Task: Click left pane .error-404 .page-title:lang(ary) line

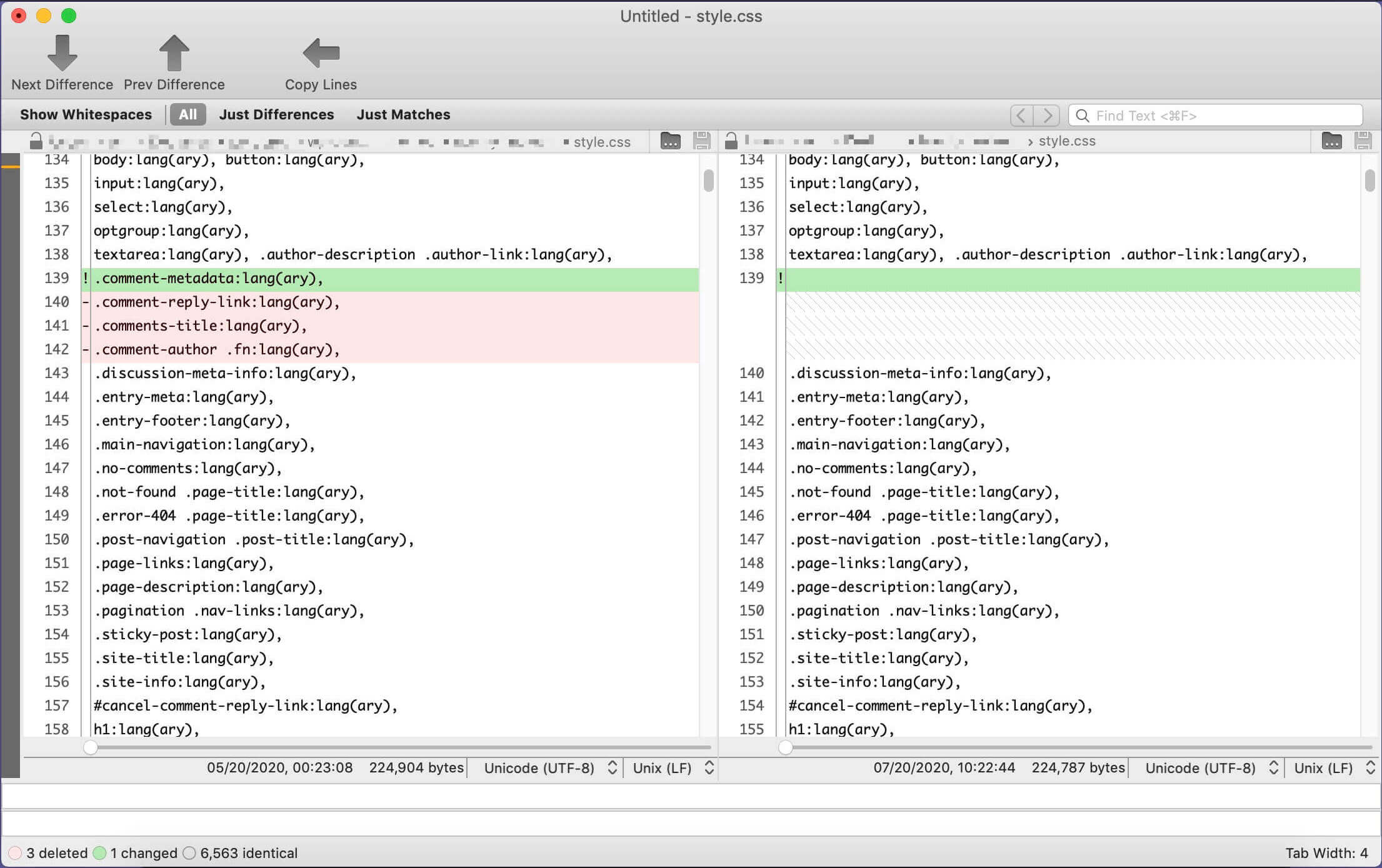Action: pyautogui.click(x=229, y=516)
